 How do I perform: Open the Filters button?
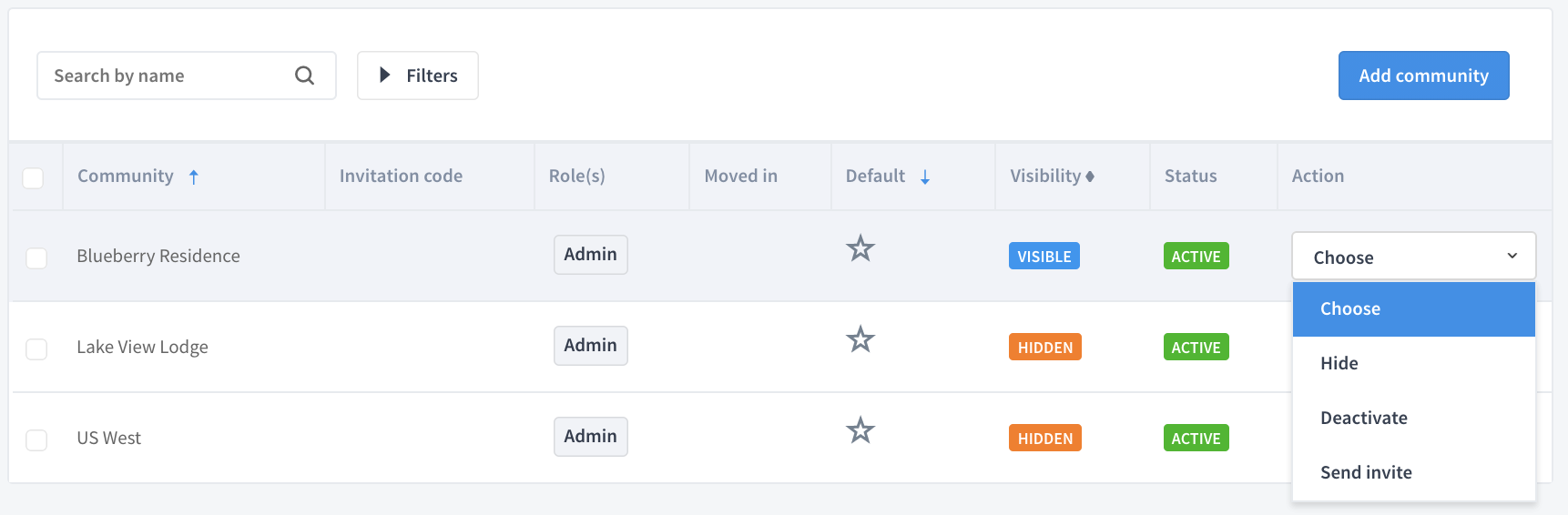pyautogui.click(x=418, y=76)
